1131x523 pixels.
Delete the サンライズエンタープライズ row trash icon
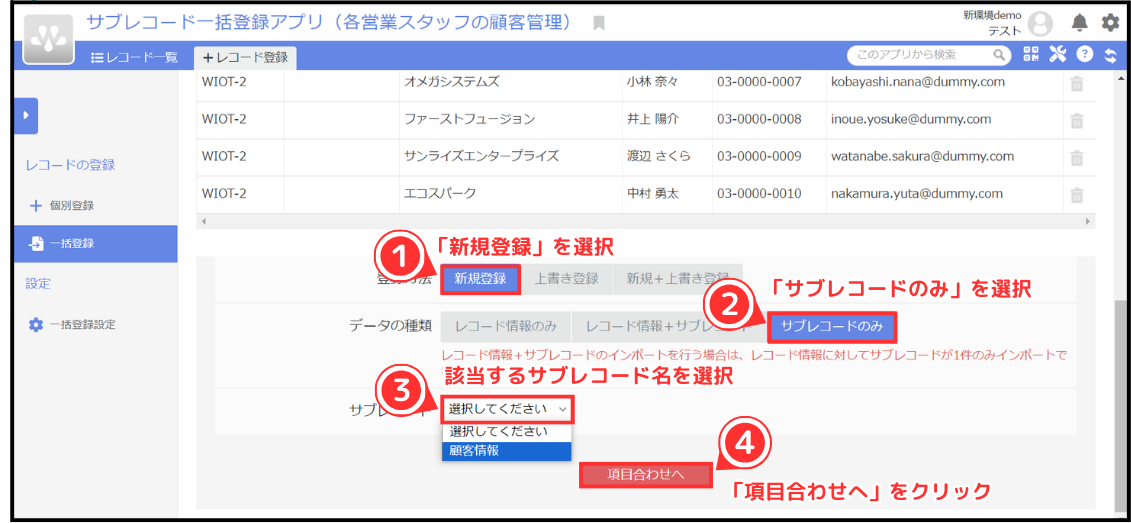(1076, 157)
